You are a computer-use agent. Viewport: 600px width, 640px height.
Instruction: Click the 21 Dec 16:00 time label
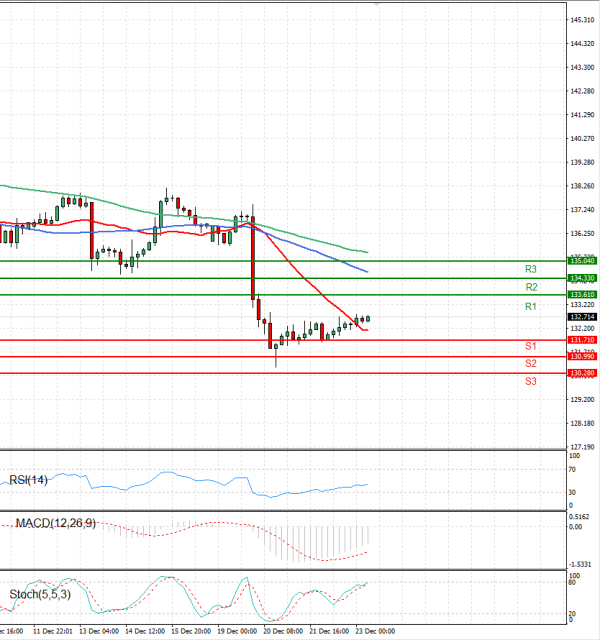(x=329, y=631)
